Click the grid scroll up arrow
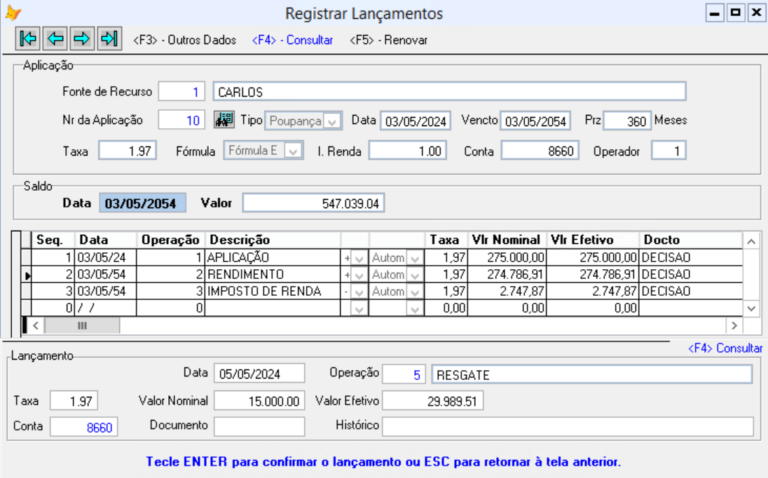The image size is (768, 478). [751, 241]
